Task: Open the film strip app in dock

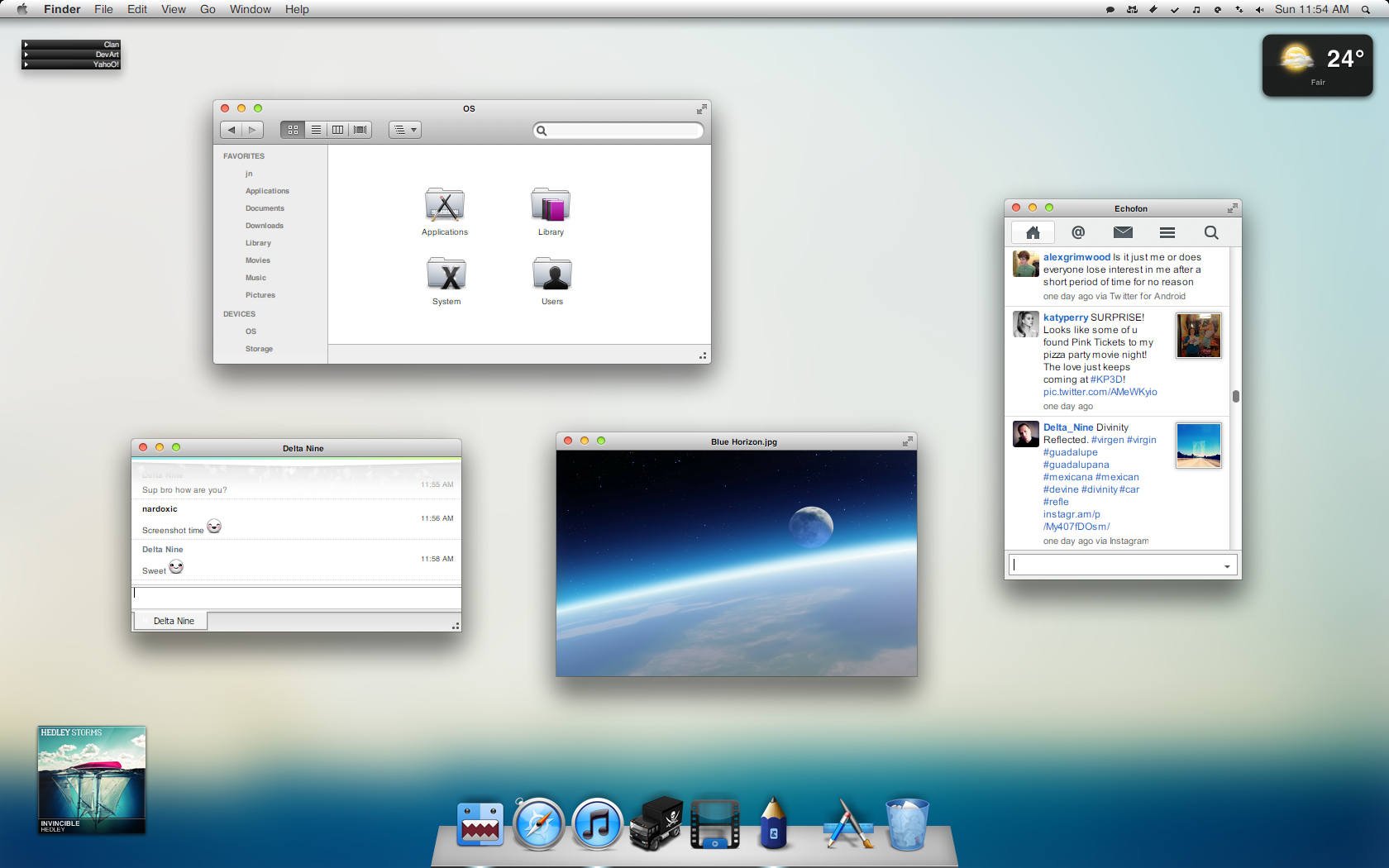Action: (715, 824)
